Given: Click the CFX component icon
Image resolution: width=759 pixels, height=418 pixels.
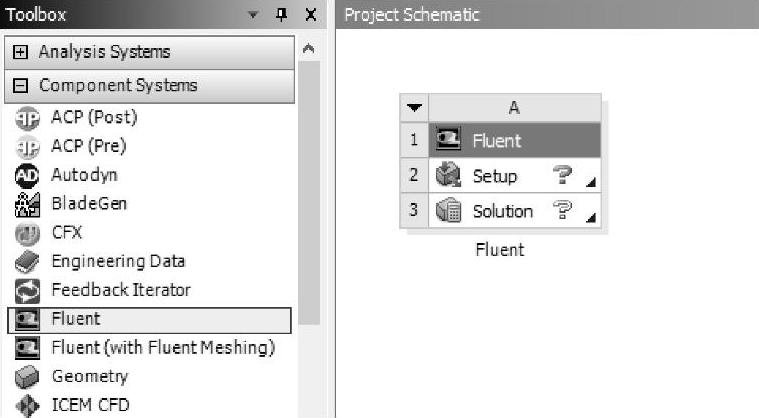Looking at the screenshot, I should pyautogui.click(x=27, y=233).
